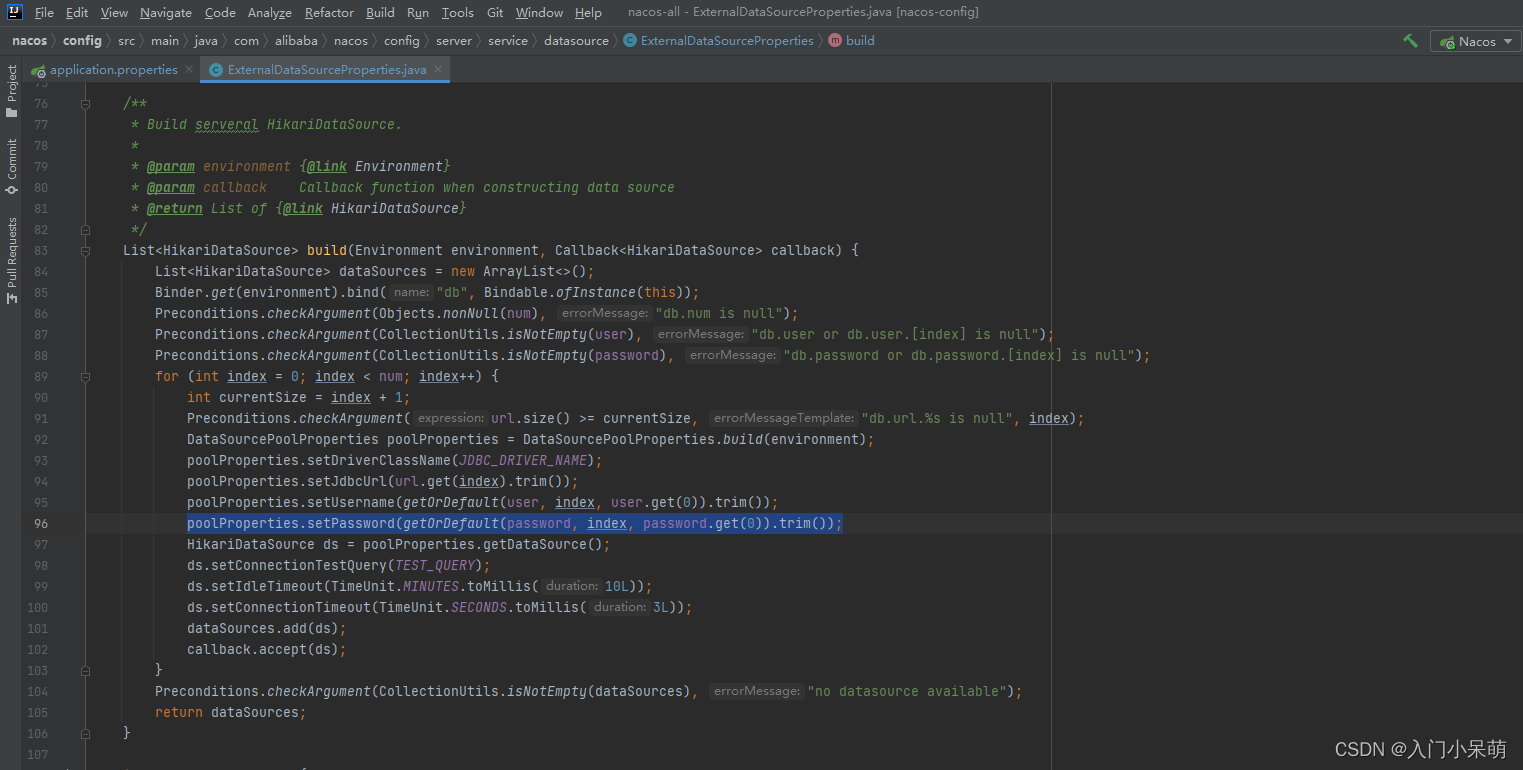This screenshot has width=1523, height=770.
Task: Click the IntelliJ IDEA logo icon
Action: (15, 12)
